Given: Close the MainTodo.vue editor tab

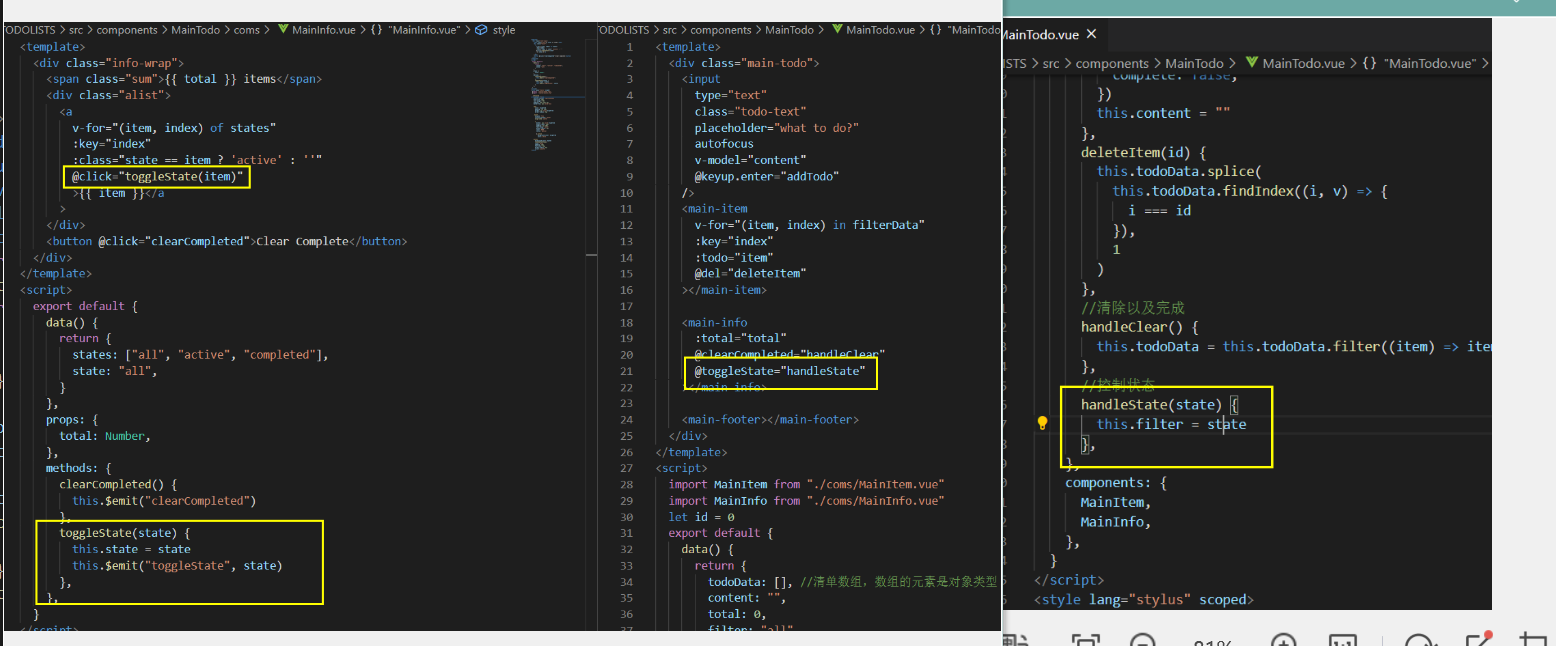Looking at the screenshot, I should [1091, 34].
